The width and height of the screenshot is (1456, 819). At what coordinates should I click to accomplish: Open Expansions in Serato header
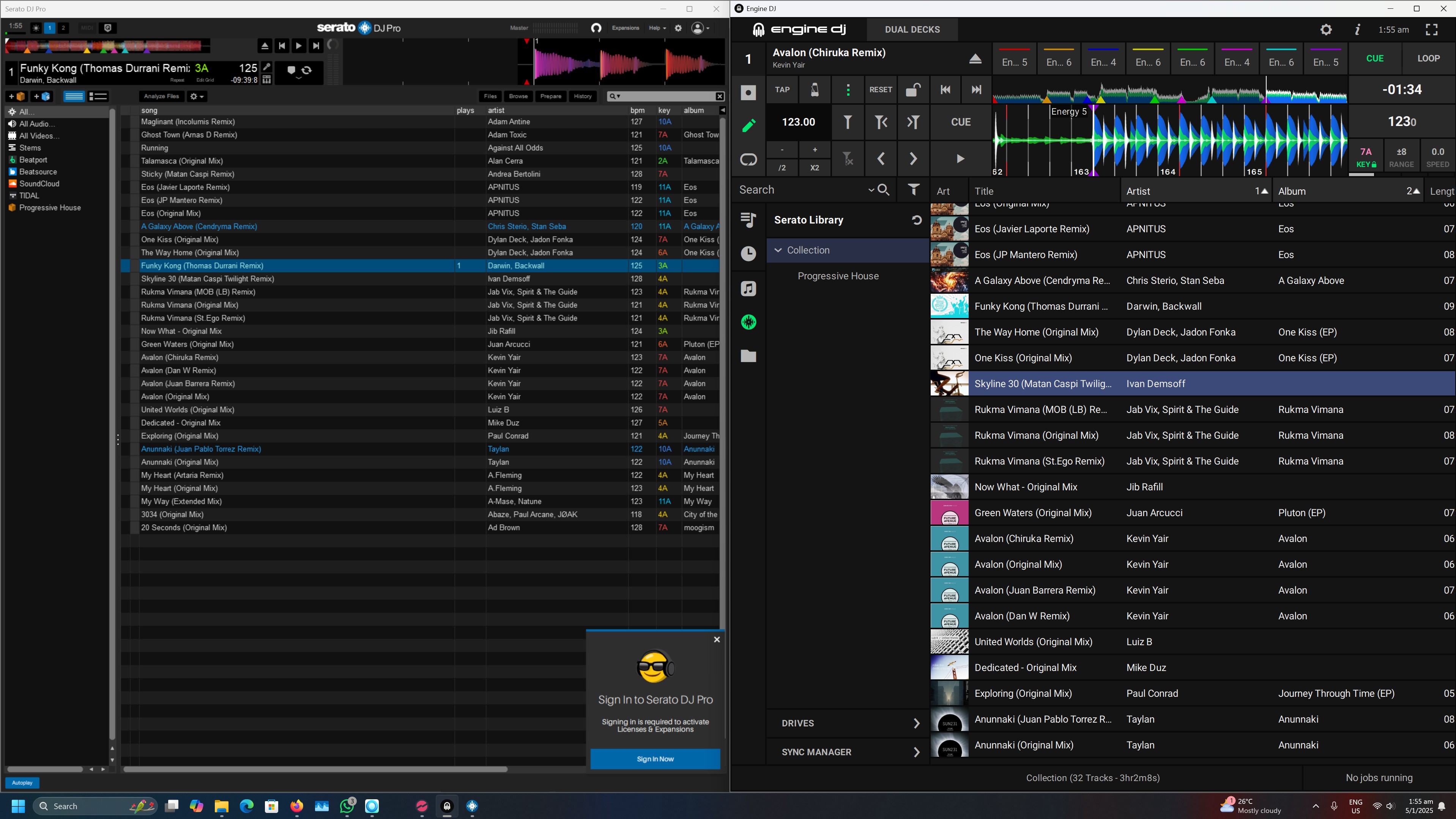pyautogui.click(x=625, y=28)
